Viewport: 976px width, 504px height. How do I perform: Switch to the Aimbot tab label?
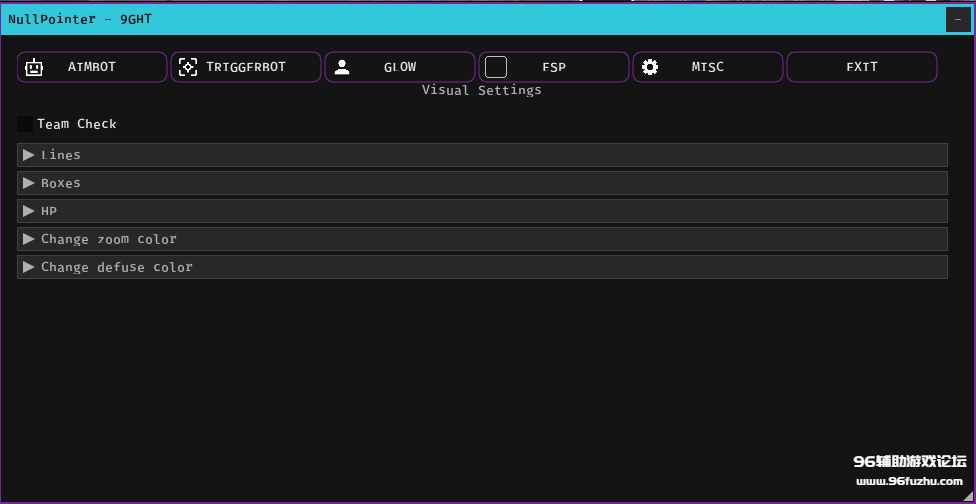92,67
